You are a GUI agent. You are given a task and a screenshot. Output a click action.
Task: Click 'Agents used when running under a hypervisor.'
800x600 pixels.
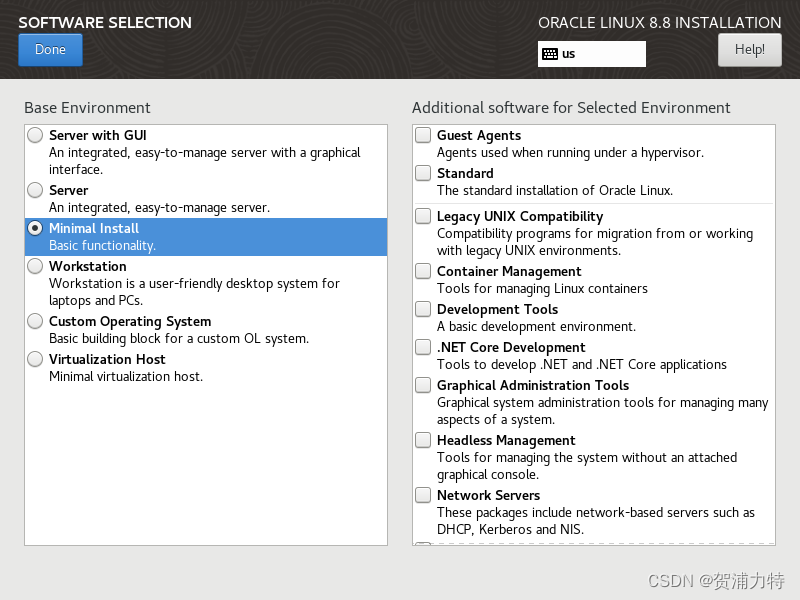(x=570, y=153)
